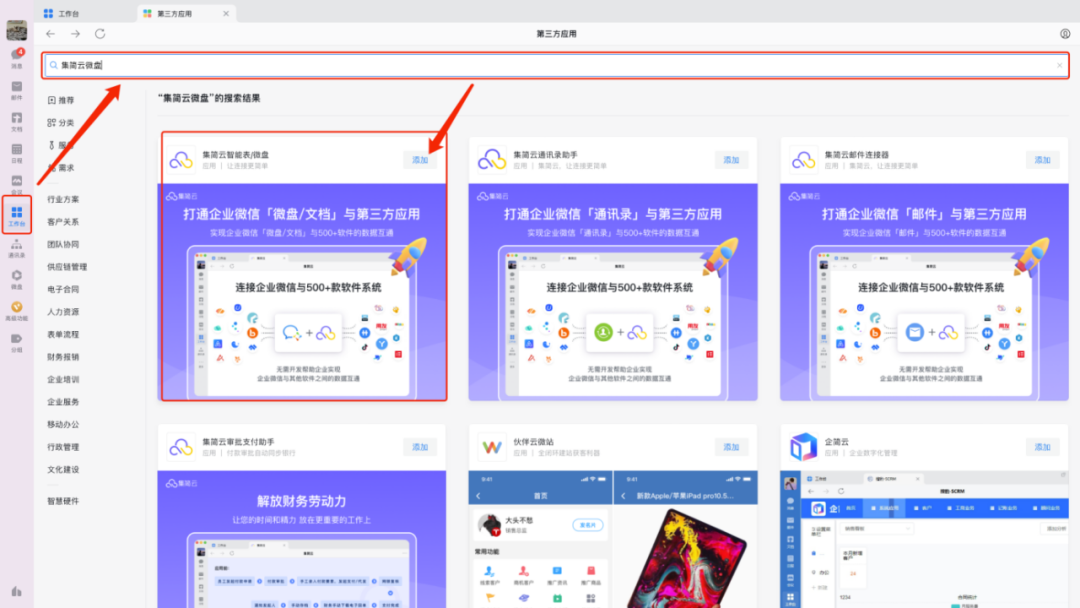Clear the search text with the X icon

tap(1059, 65)
